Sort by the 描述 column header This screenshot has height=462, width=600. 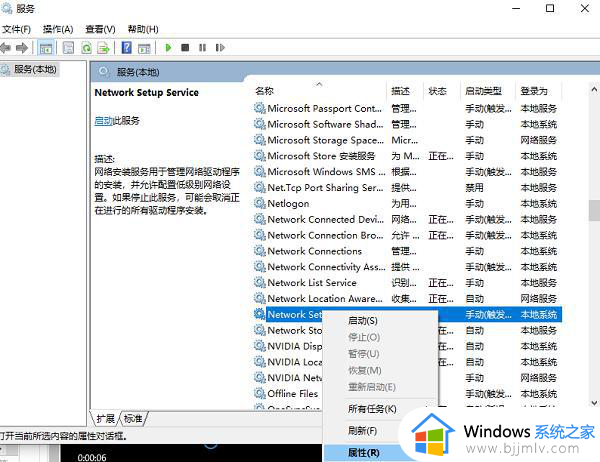401,91
